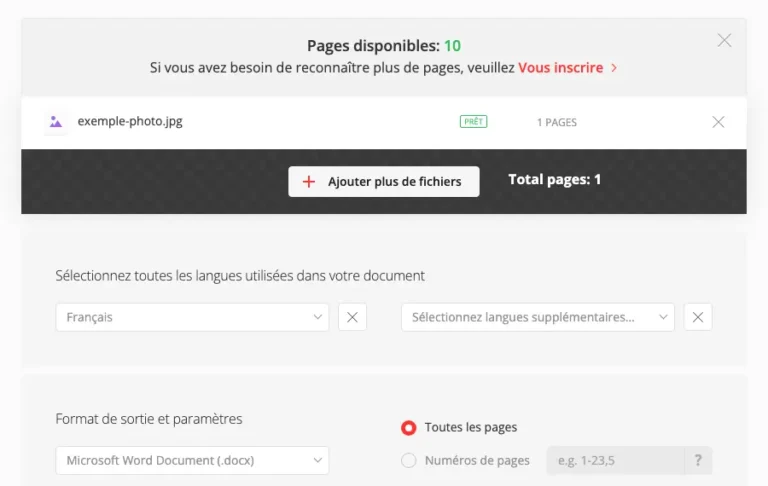Click Sélectionnez toutes les langues heading

tap(240, 276)
